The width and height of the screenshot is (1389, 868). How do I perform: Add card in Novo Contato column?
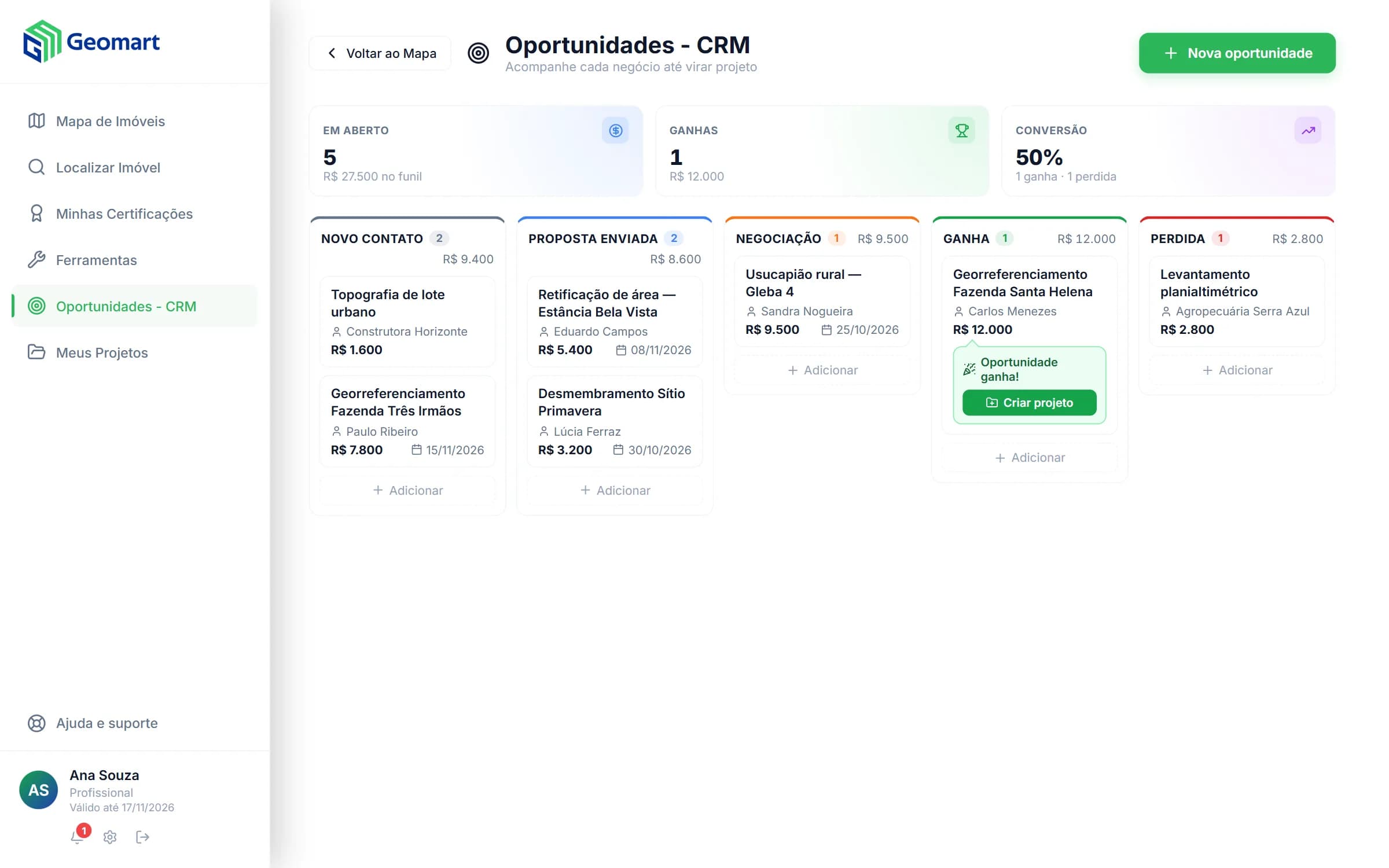407,491
